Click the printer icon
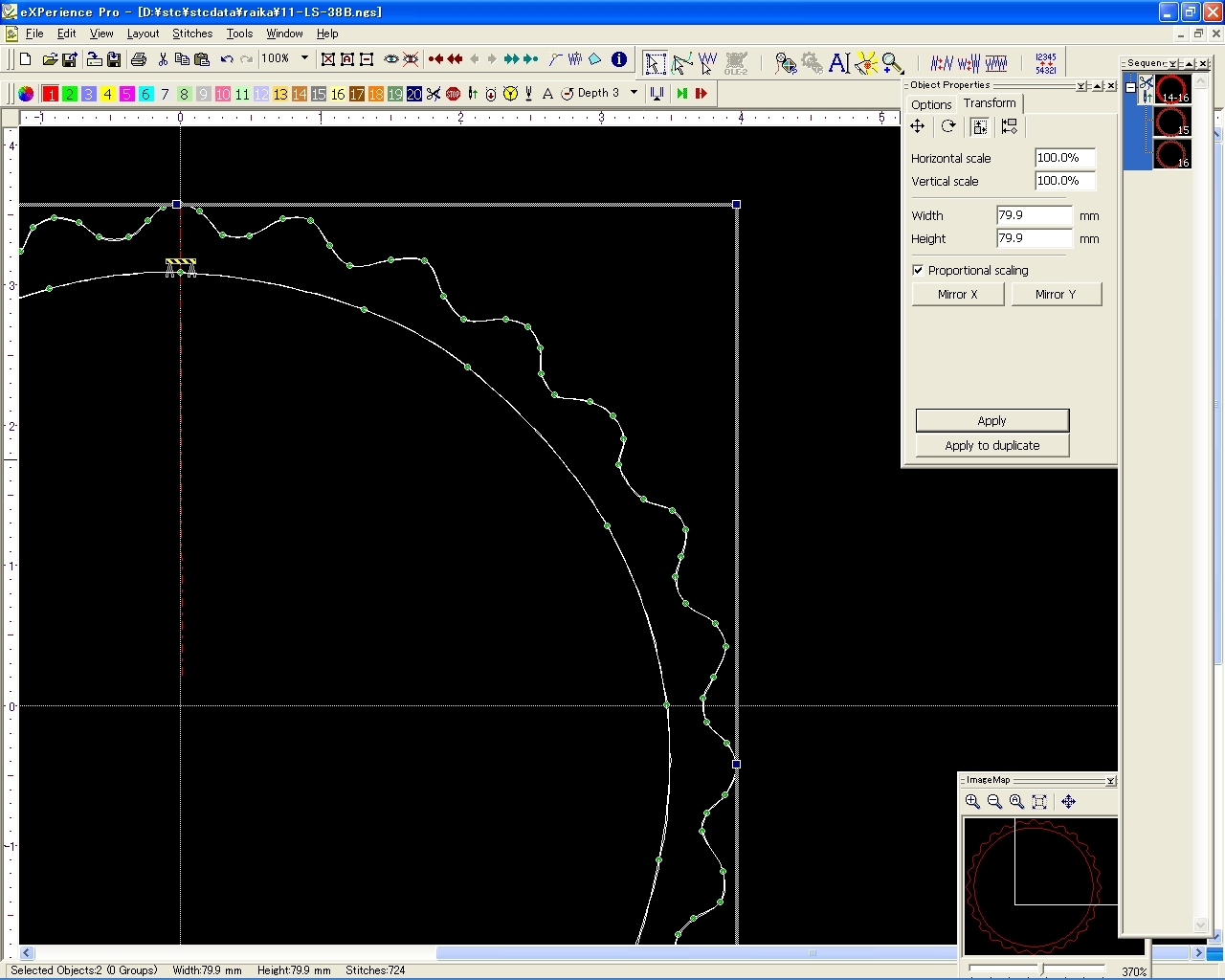Image resolution: width=1225 pixels, height=980 pixels. click(x=139, y=59)
